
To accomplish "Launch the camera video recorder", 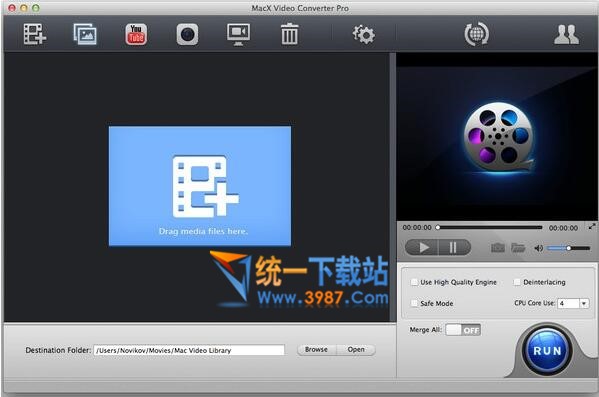I will (187, 34).
